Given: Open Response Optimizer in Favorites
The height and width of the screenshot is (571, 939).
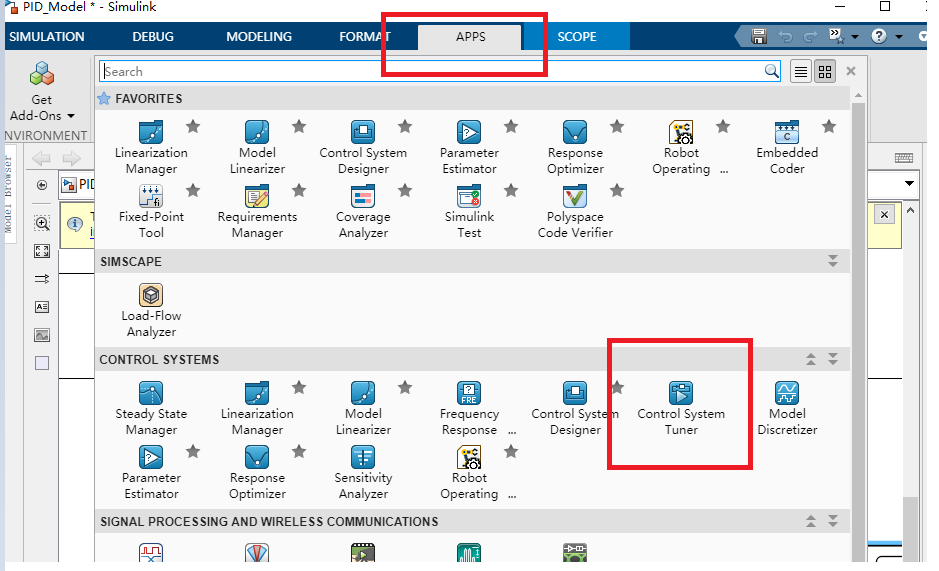Looking at the screenshot, I should [x=575, y=147].
